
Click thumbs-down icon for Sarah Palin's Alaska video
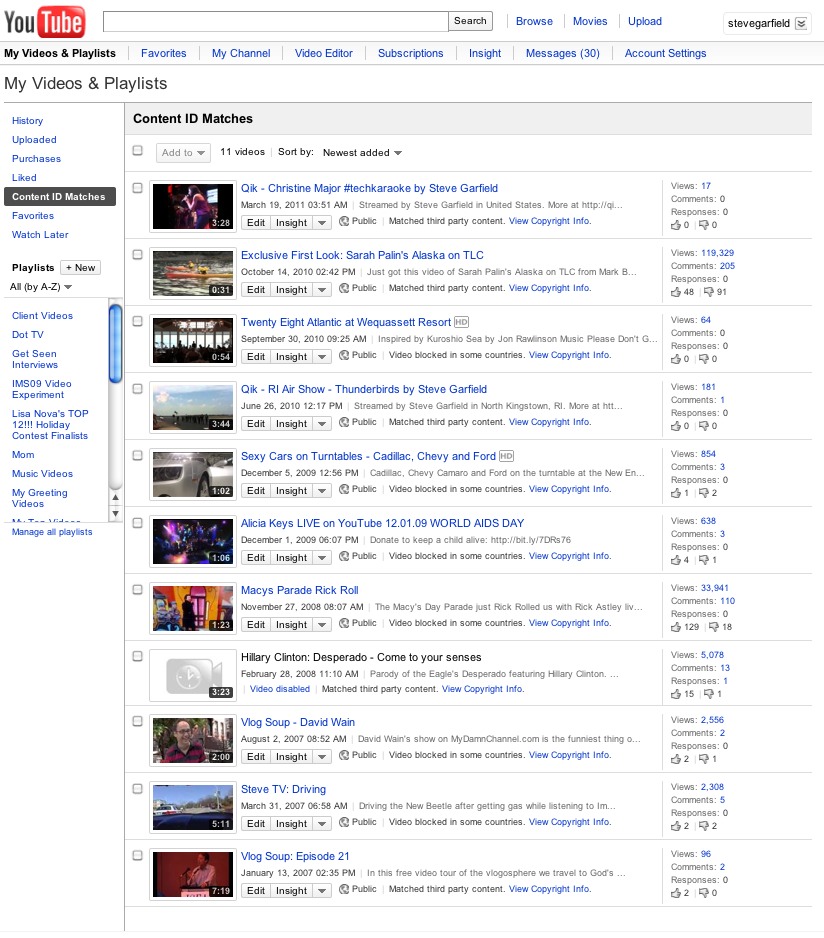pos(709,292)
